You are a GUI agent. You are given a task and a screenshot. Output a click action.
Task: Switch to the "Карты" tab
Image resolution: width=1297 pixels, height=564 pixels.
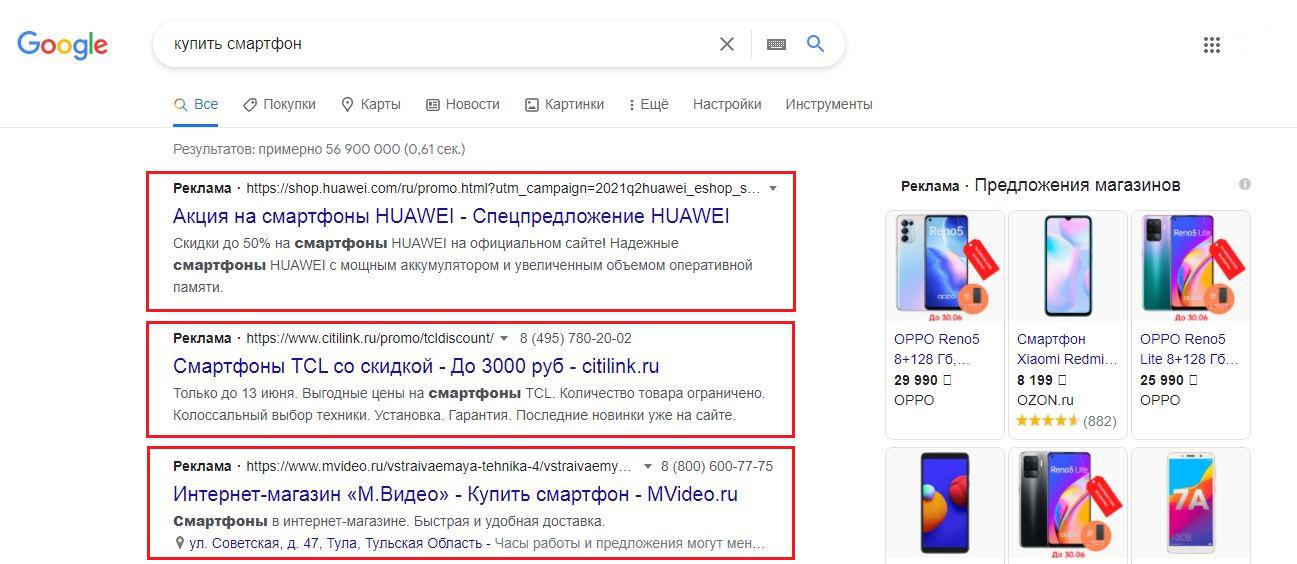[x=370, y=104]
